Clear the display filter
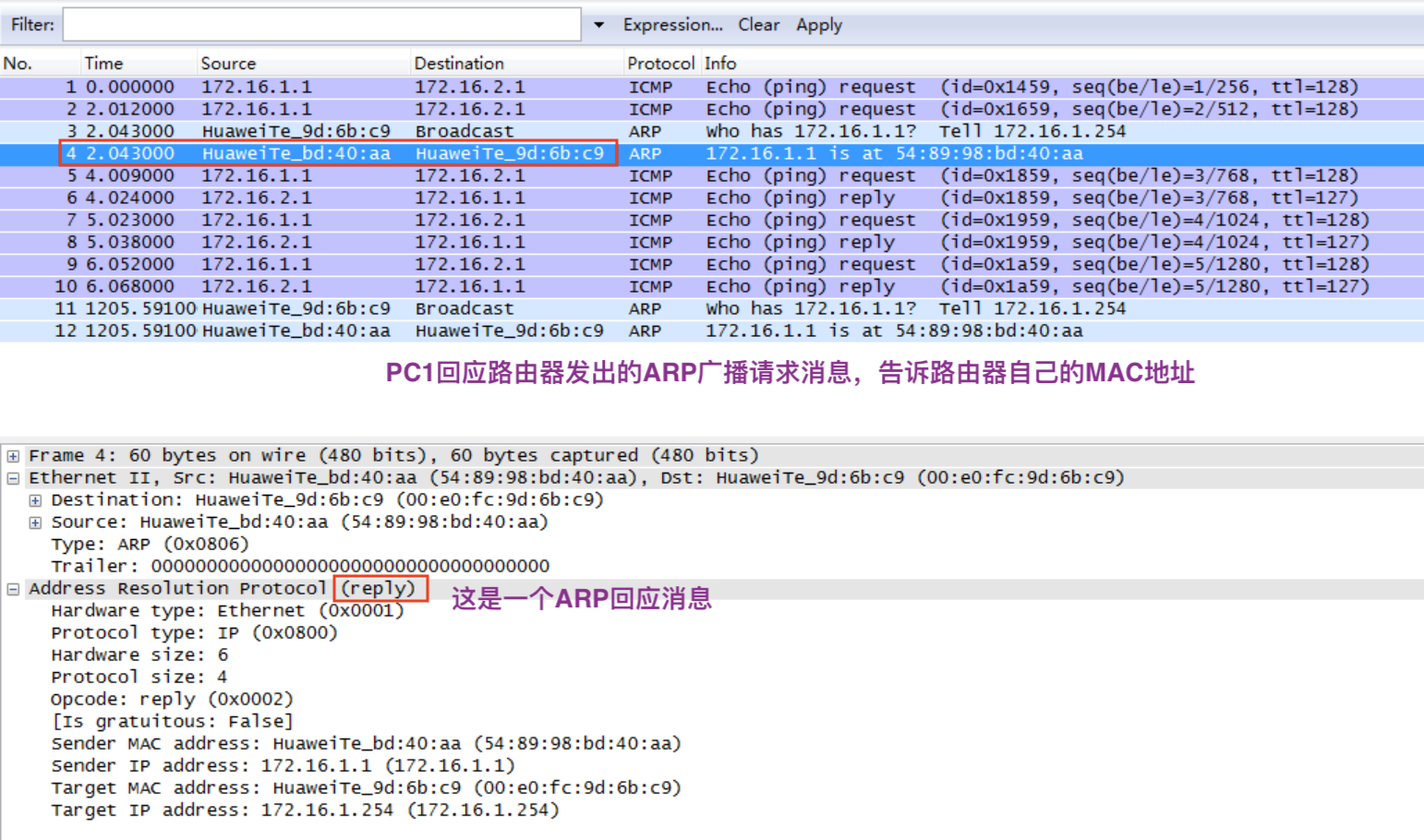1424x840 pixels. pos(758,25)
